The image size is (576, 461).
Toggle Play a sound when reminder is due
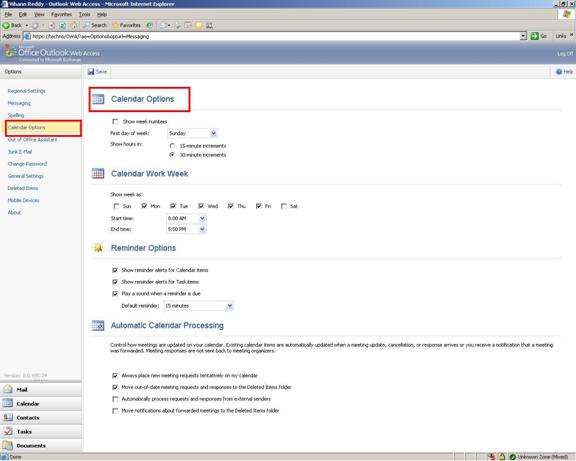pyautogui.click(x=115, y=293)
